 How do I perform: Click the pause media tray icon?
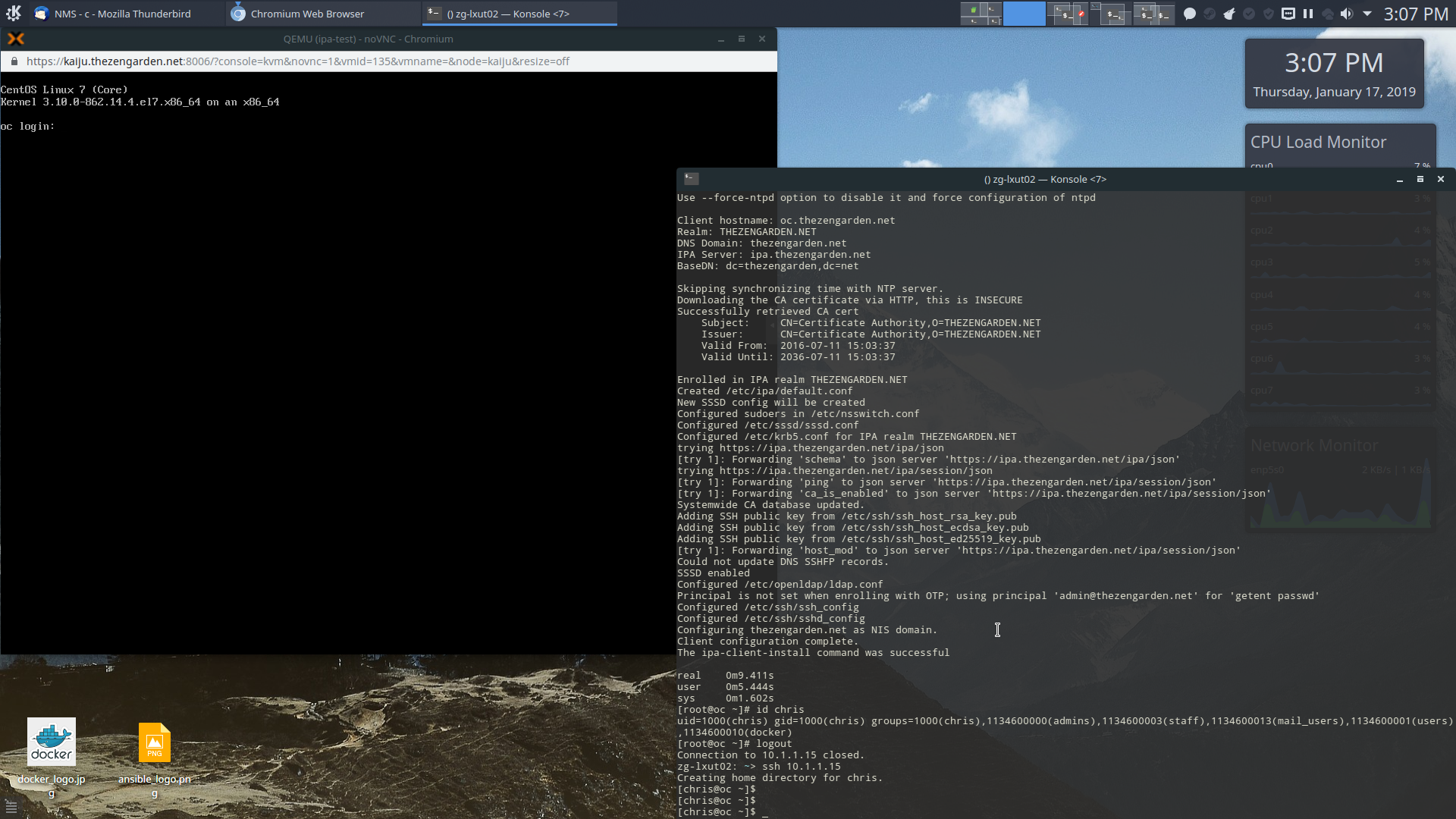1308,14
